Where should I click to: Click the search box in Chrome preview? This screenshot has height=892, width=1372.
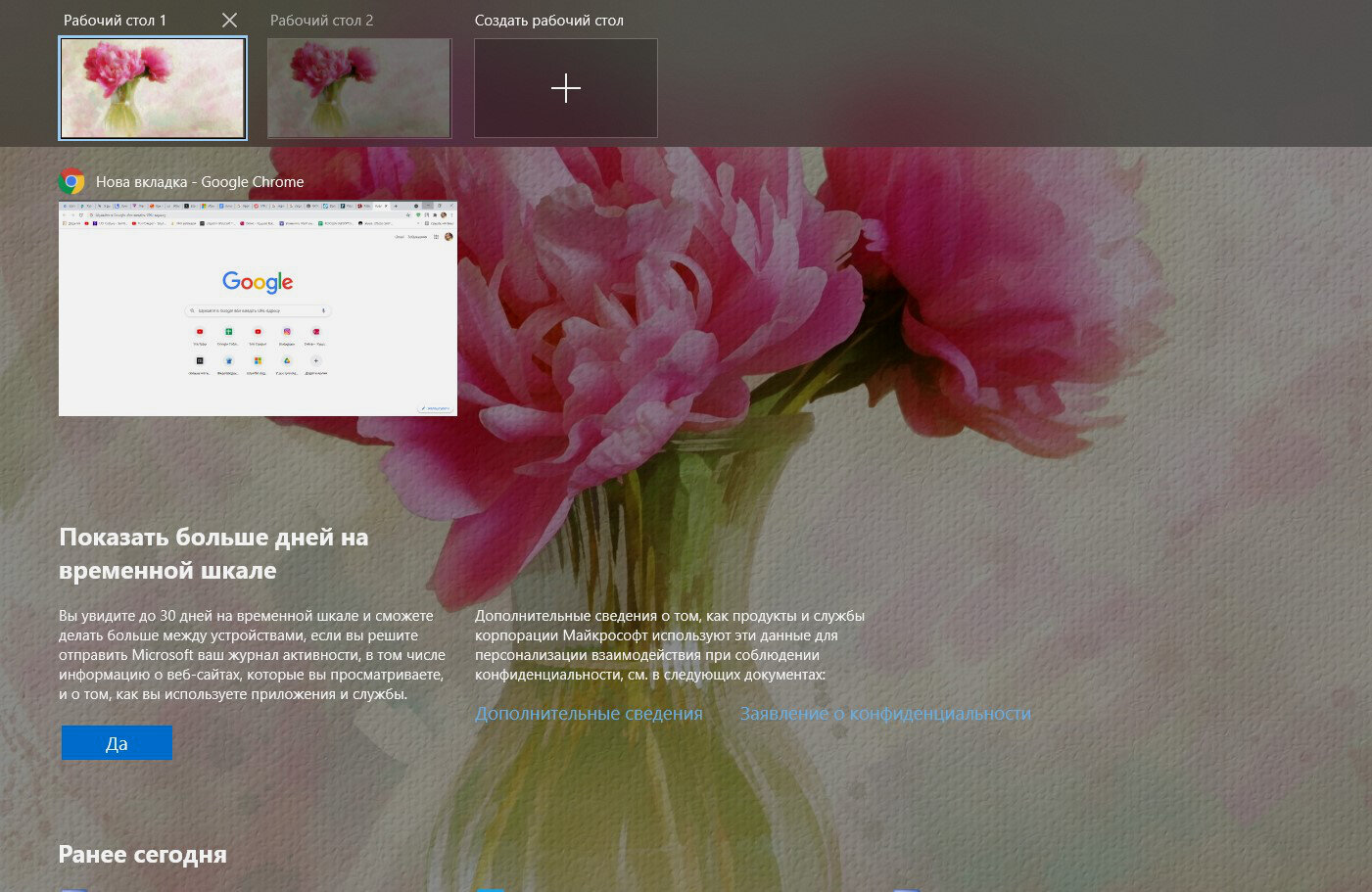(x=258, y=310)
